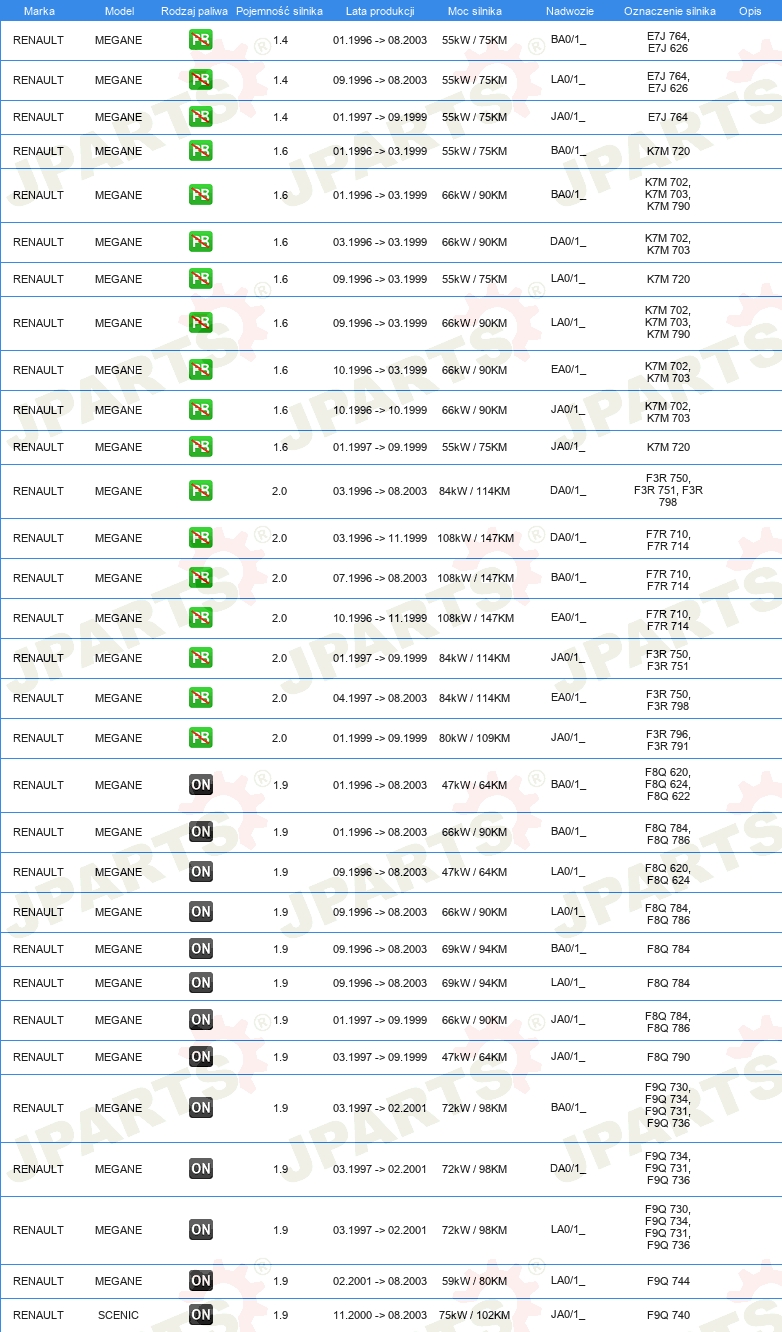Select the 01.1999 -> 09.1999 production dates
Screen dimensions: 782x1332
click(x=380, y=738)
